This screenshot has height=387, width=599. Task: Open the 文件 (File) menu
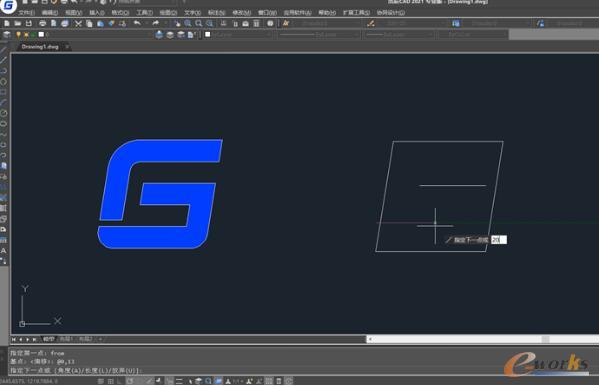point(26,13)
